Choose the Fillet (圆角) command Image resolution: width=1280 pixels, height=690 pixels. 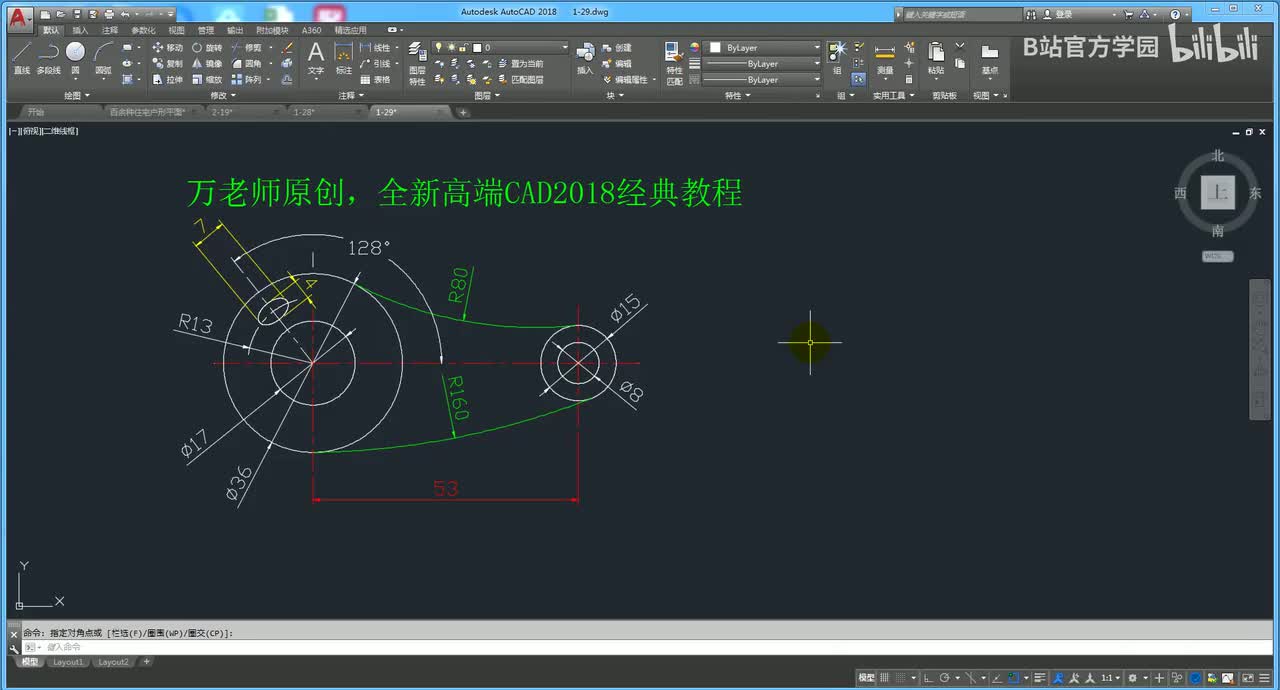click(x=247, y=63)
